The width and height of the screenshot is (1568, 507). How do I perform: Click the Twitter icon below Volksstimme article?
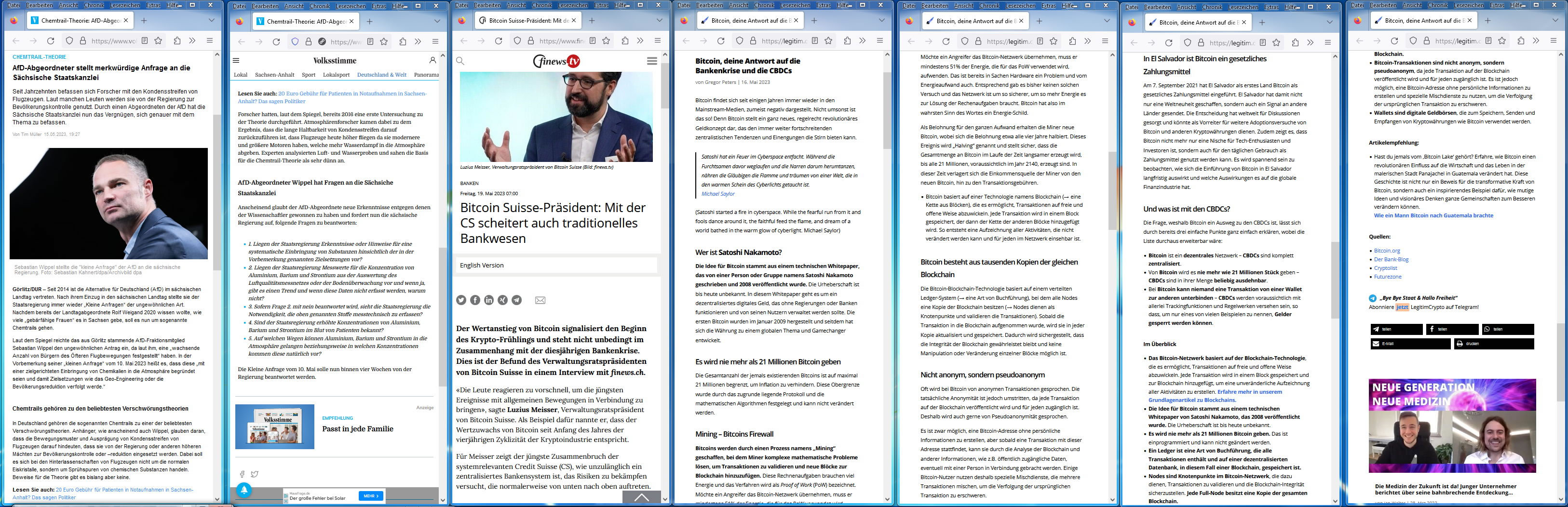pyautogui.click(x=255, y=474)
